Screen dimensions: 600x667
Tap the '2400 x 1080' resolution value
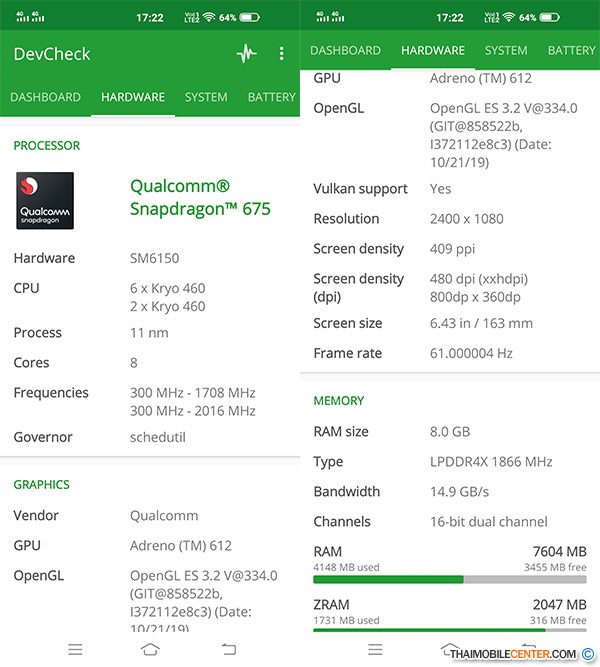pos(467,219)
